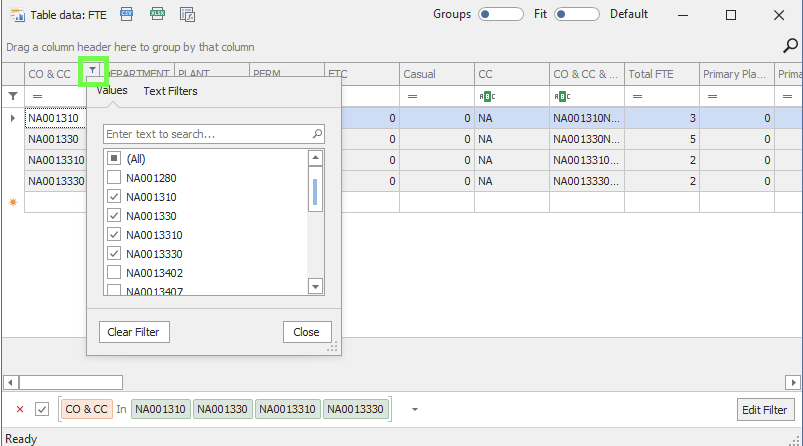Check the NA001280 value checkbox
803x446 pixels.
click(115, 178)
